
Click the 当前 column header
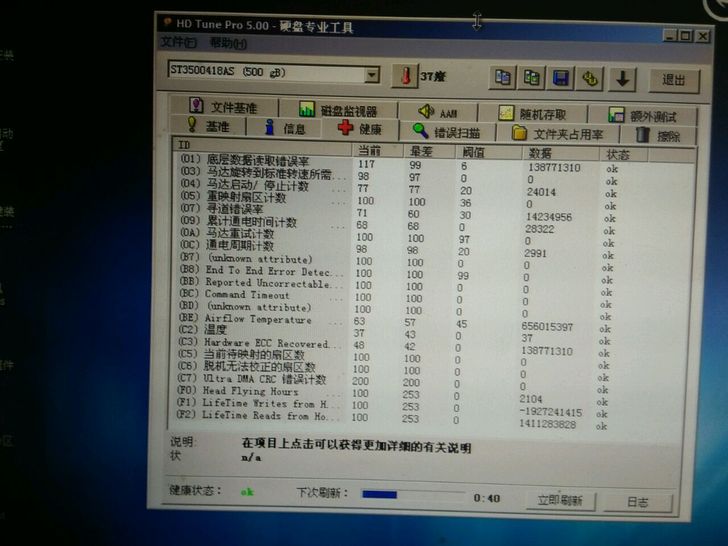[377, 150]
